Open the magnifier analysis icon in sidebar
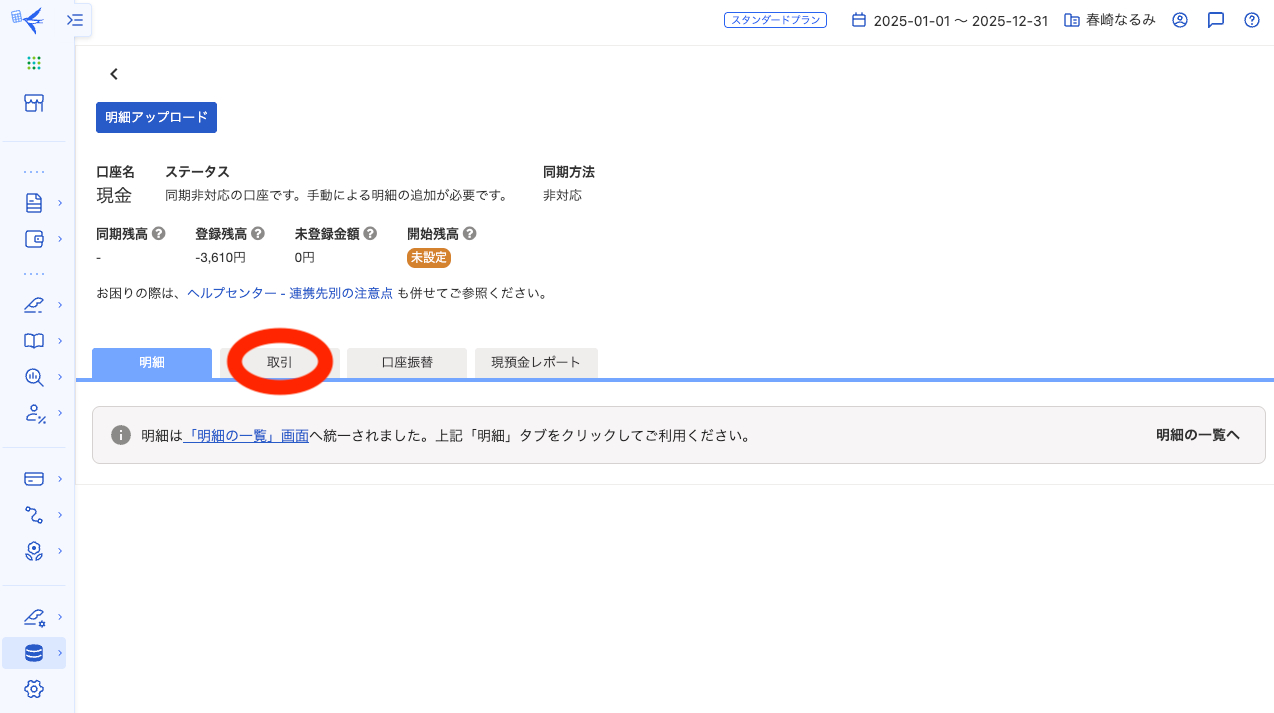This screenshot has height=713, width=1274. (34, 377)
